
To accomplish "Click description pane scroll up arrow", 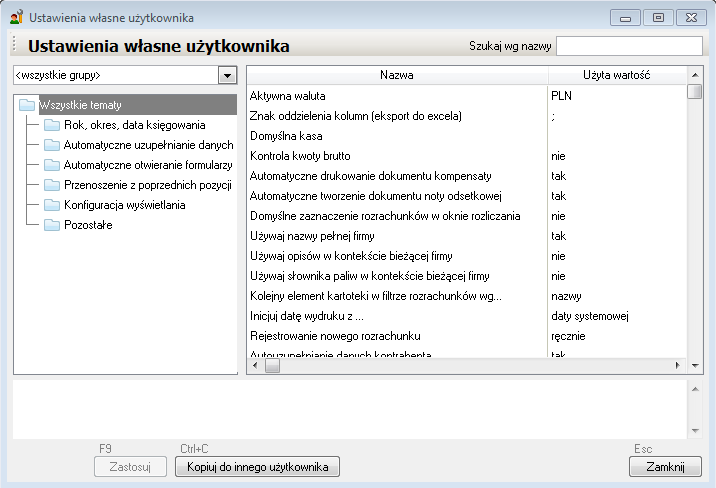I will (695, 389).
